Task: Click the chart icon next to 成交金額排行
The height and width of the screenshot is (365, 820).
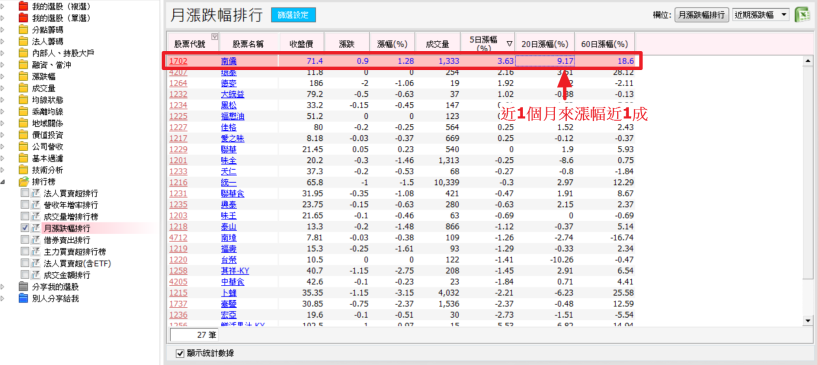Action: (36, 275)
